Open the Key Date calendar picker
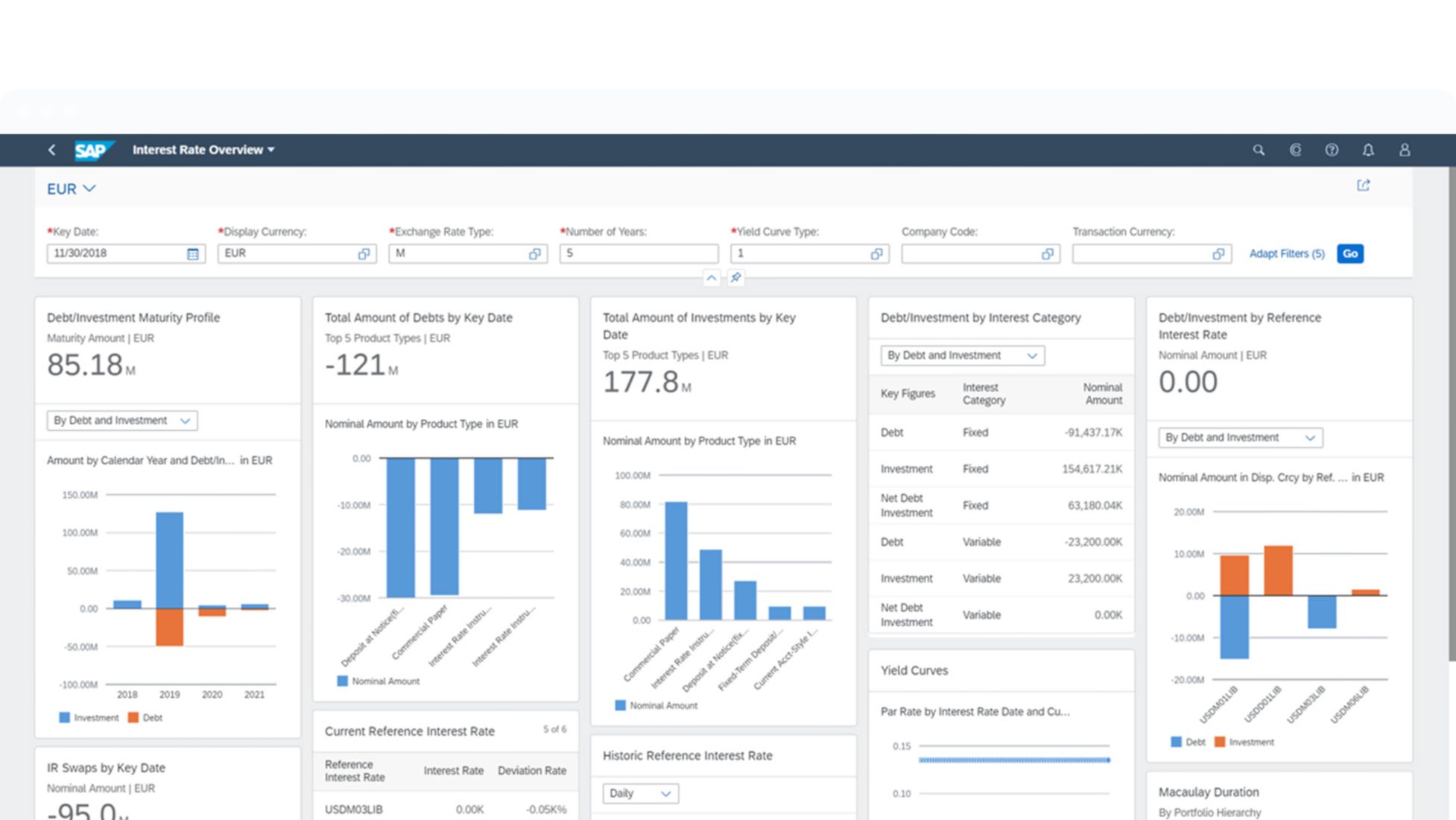 click(193, 254)
